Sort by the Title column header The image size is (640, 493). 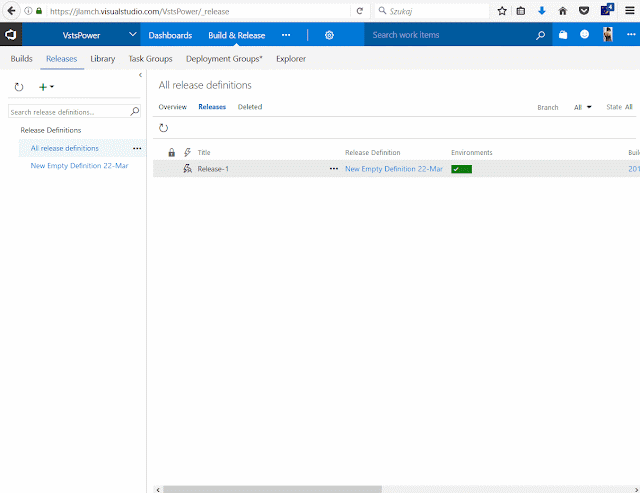(x=204, y=153)
